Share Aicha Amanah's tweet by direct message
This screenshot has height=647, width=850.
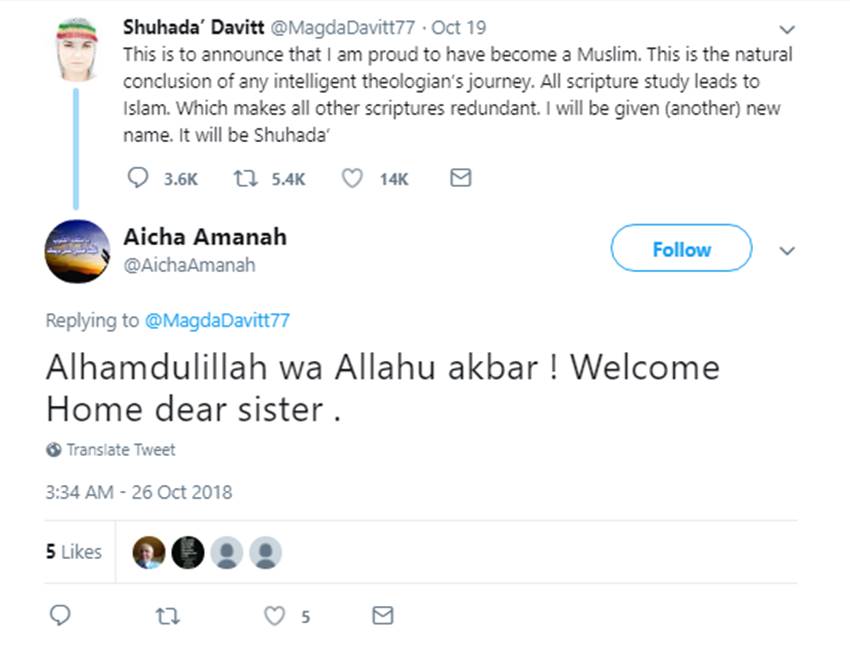382,615
